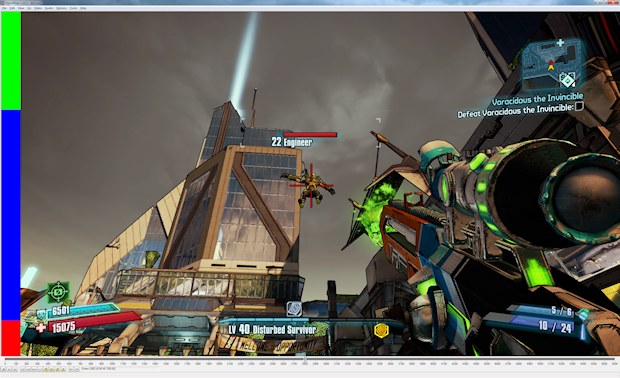The height and width of the screenshot is (378, 620).
Task: Tick the Defeat Voracidous the Invincible checkbox
Action: click(579, 106)
